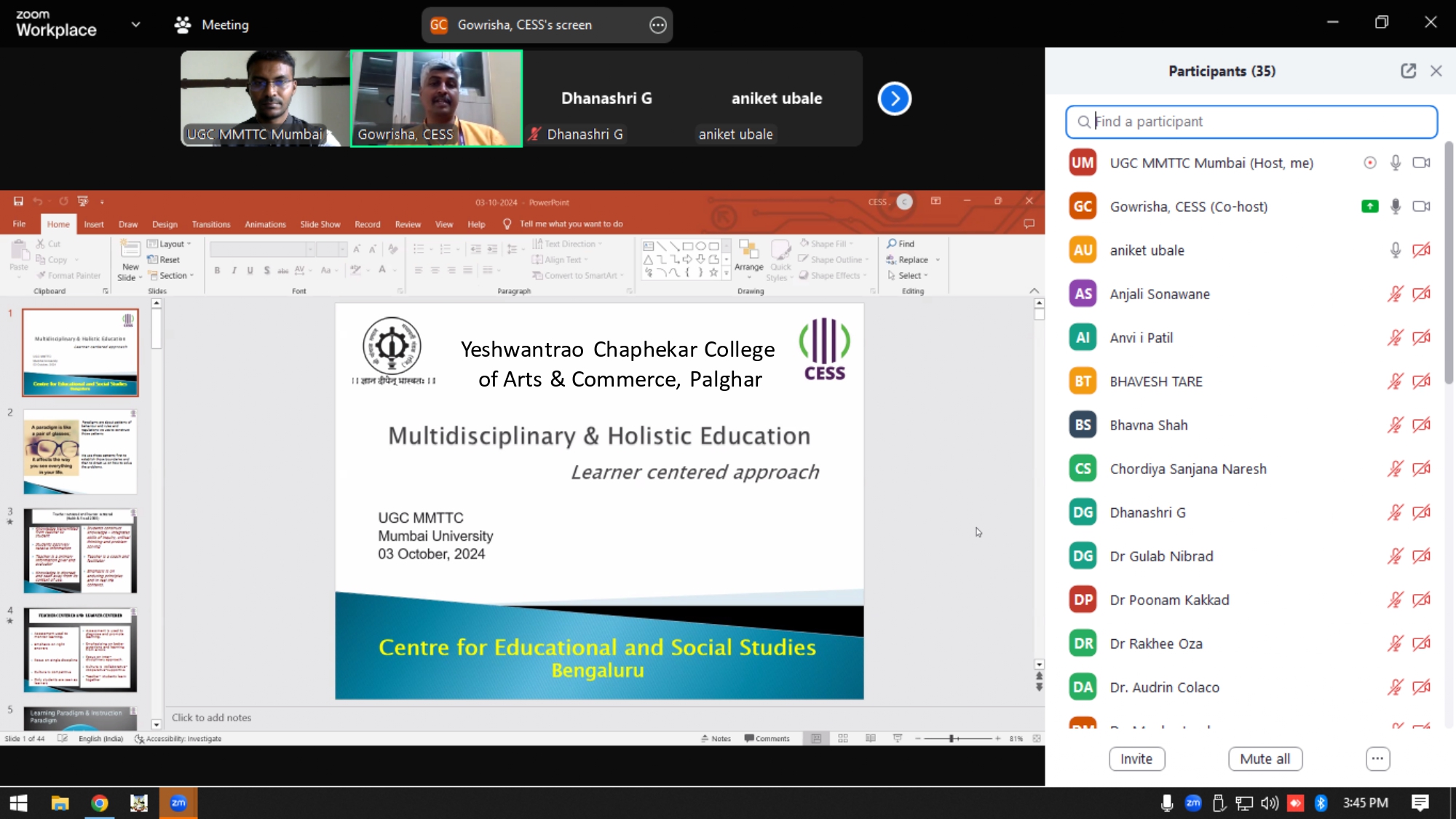Click the Notes button in status bar
The image size is (1456, 819).
point(716,738)
